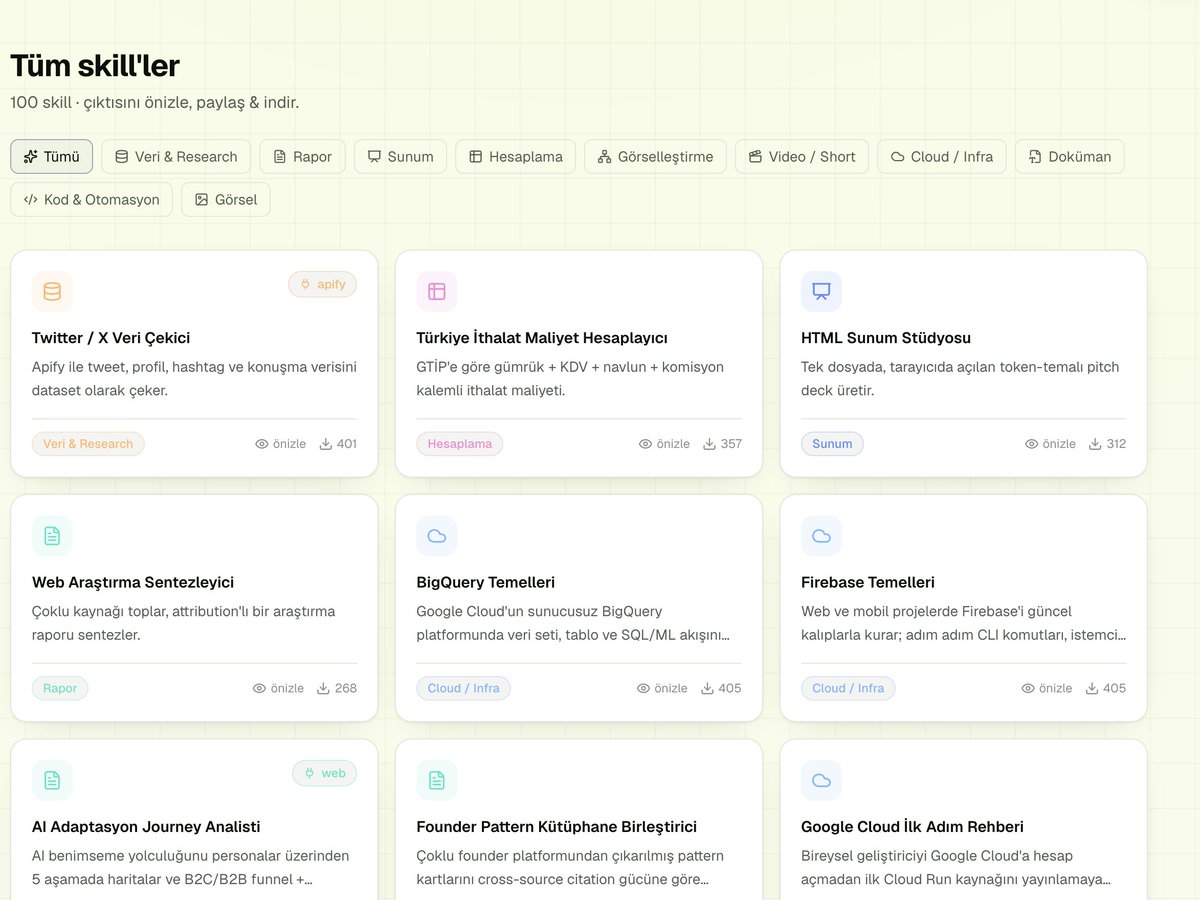Preview Firebase Temelleri via önizle
The width and height of the screenshot is (1200, 900).
[x=1046, y=688]
